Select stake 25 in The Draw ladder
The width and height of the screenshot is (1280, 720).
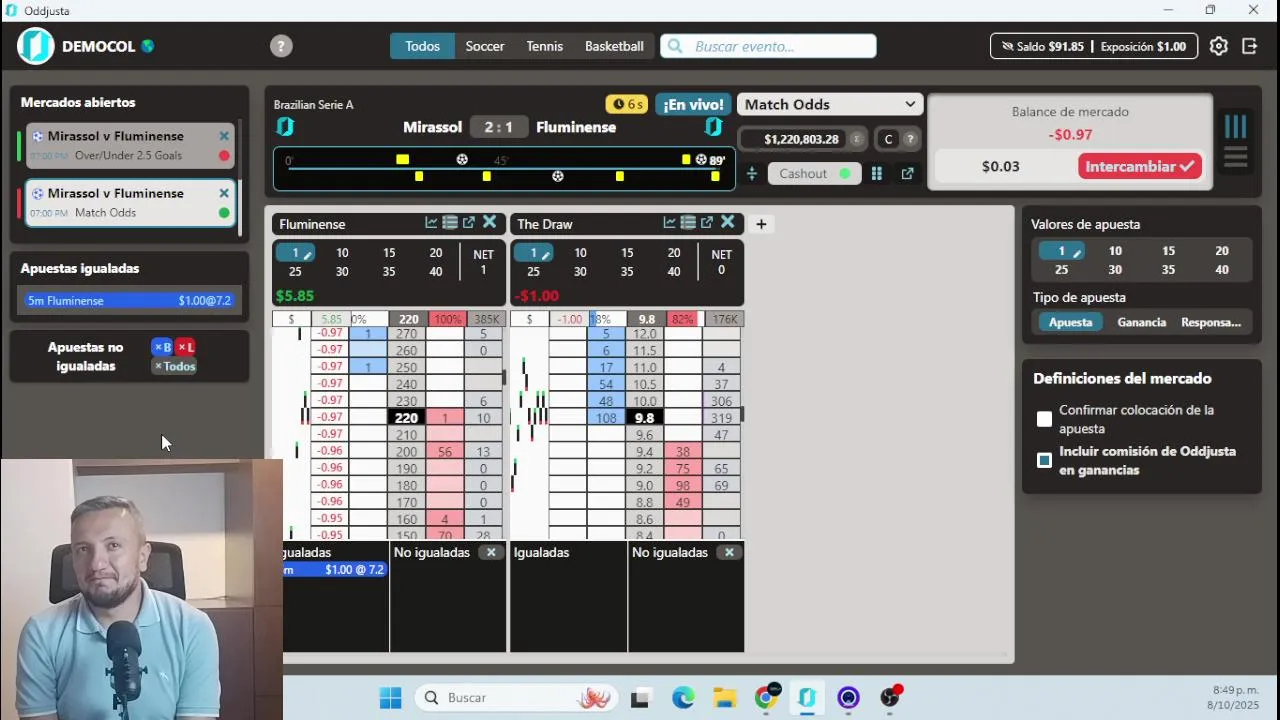click(x=533, y=271)
